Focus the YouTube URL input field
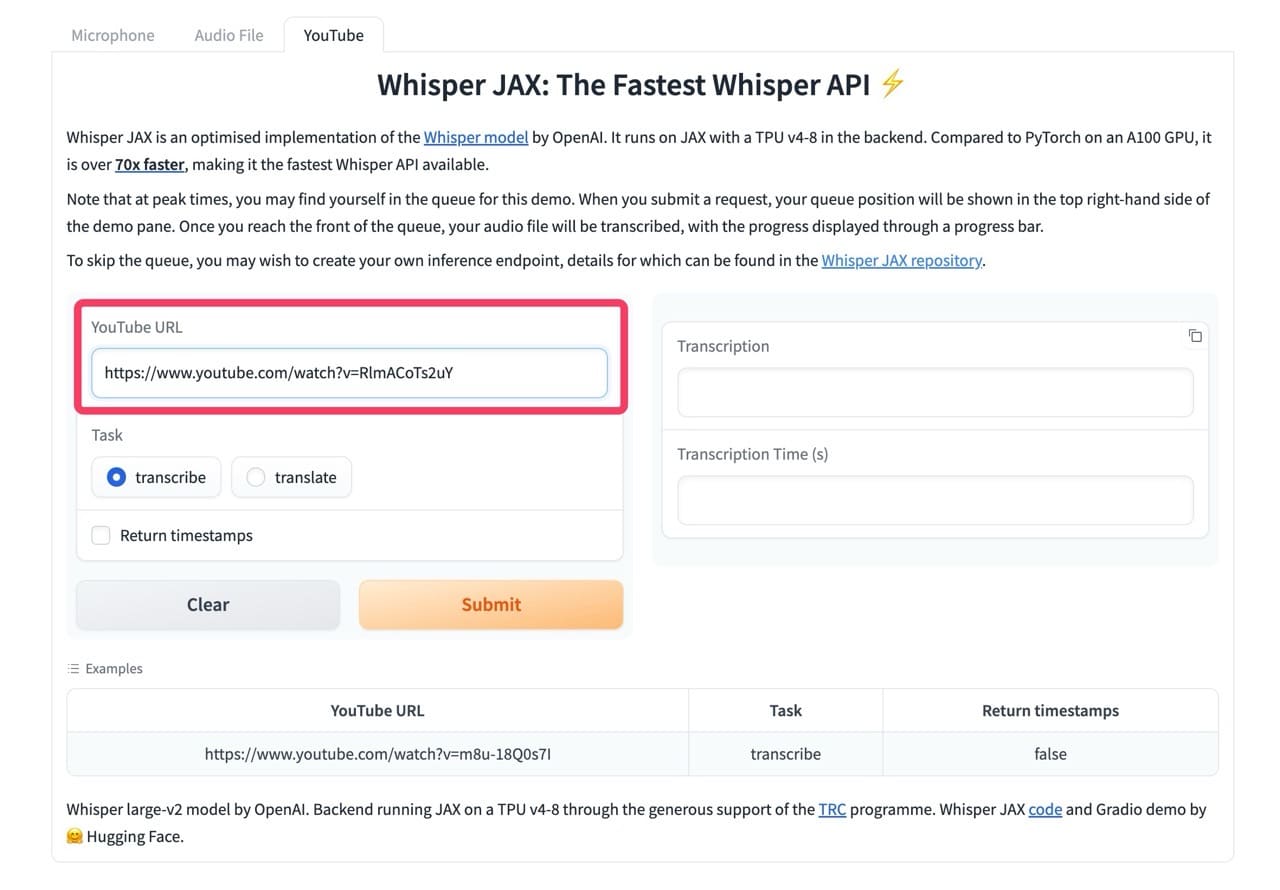 click(x=349, y=373)
